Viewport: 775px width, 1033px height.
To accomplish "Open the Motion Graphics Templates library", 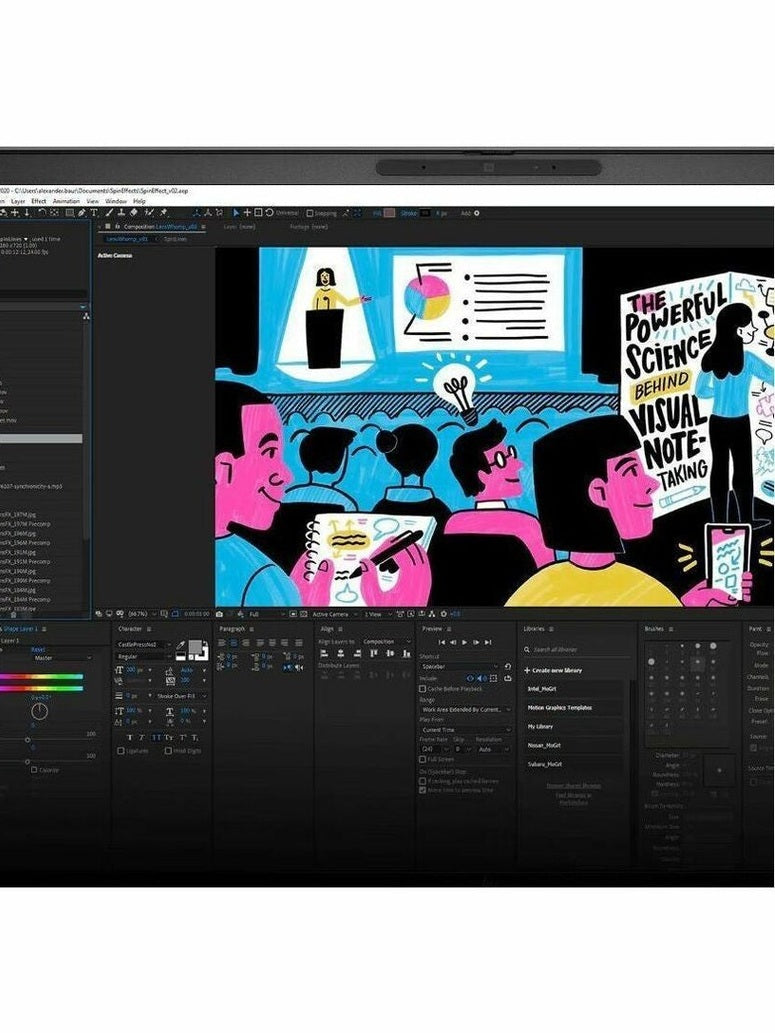I will click(x=560, y=708).
